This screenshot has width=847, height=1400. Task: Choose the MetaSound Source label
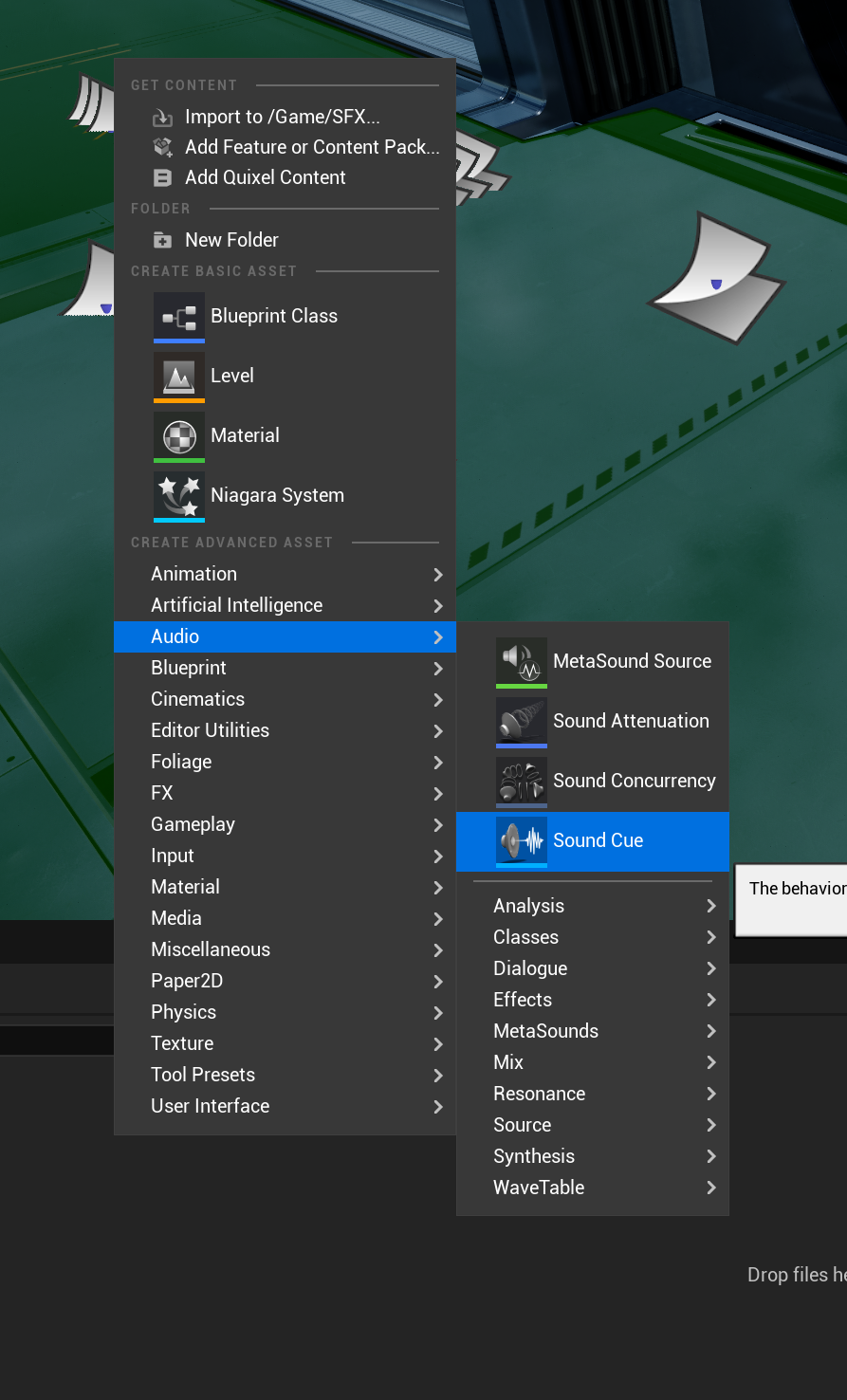tap(633, 661)
